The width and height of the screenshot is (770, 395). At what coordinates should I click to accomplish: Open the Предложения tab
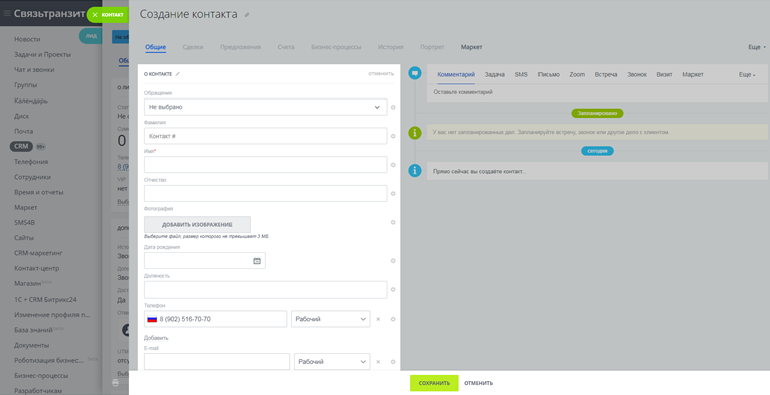pyautogui.click(x=240, y=47)
